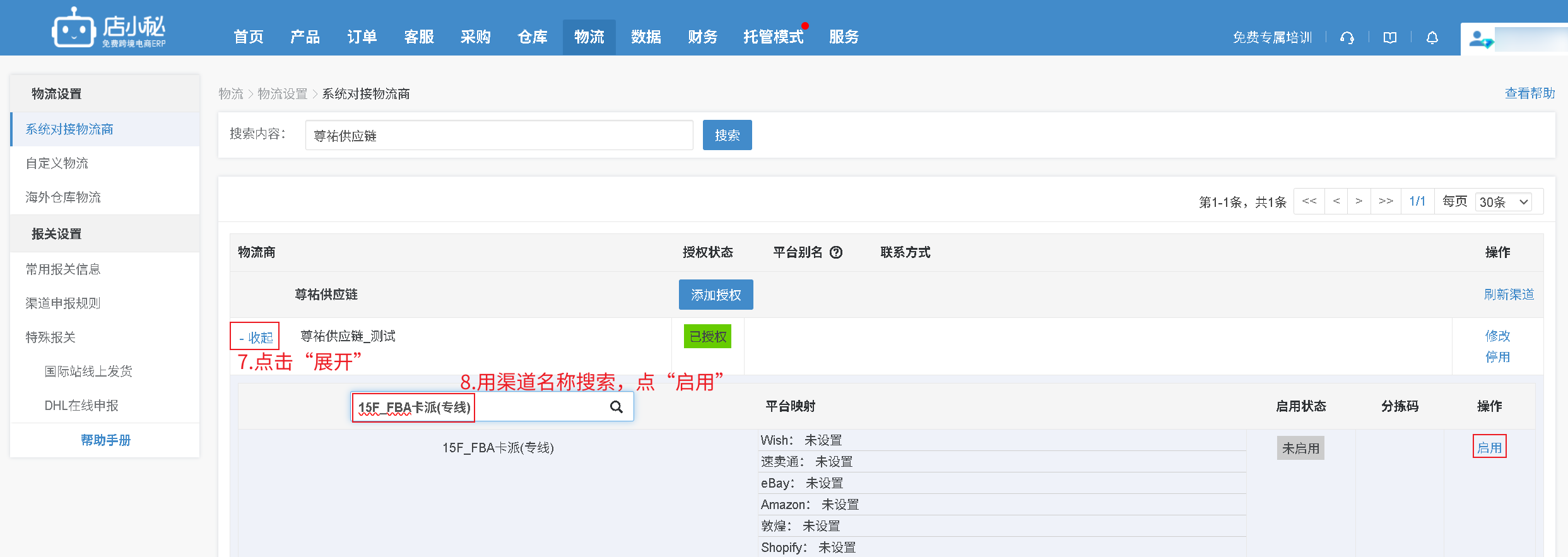Viewport: 1568px width, 557px height.
Task: Click the blue 搜索 button
Action: point(727,135)
